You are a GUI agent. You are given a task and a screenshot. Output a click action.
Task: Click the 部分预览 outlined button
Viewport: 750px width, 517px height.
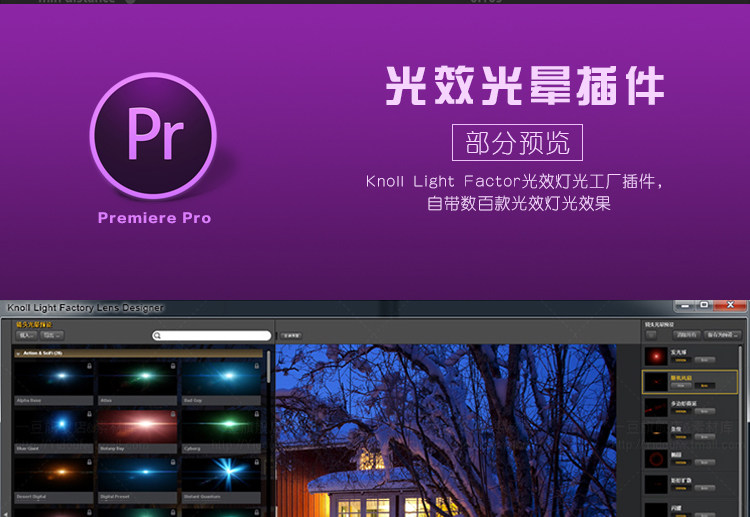click(x=517, y=143)
